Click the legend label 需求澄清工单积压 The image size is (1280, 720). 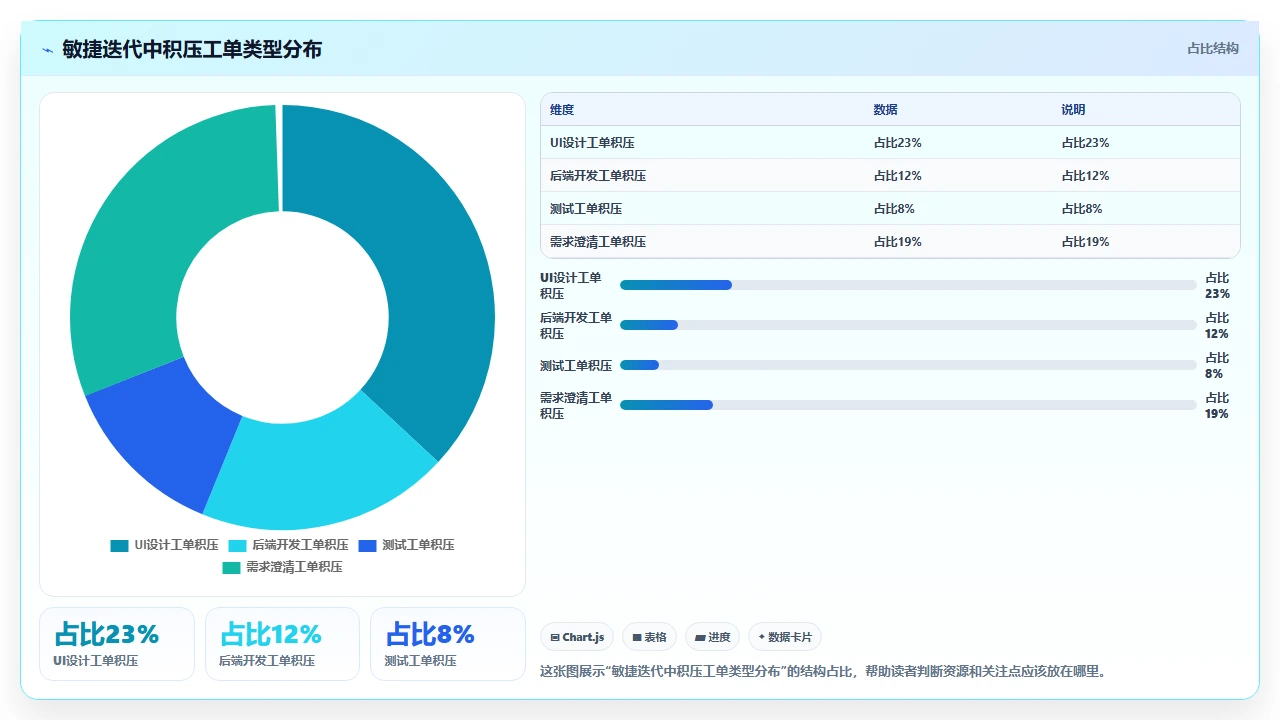294,567
